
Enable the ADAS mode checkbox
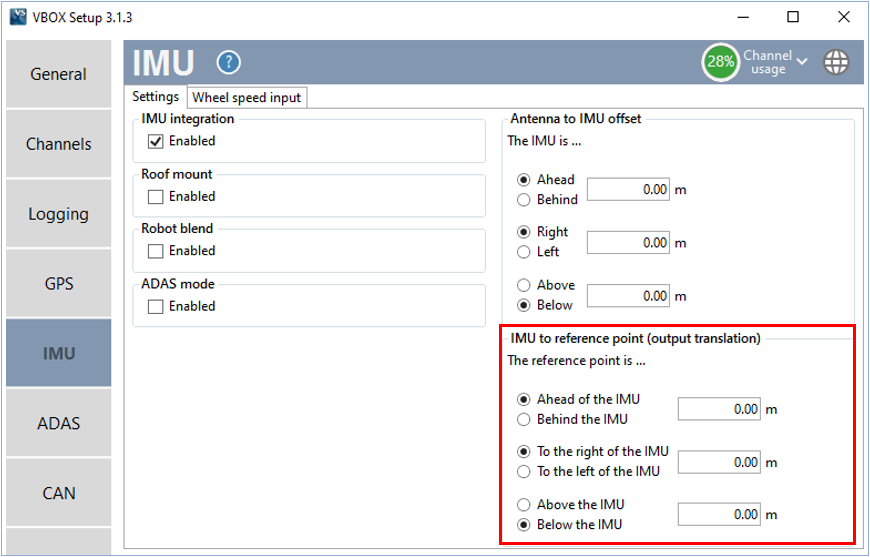(x=155, y=306)
